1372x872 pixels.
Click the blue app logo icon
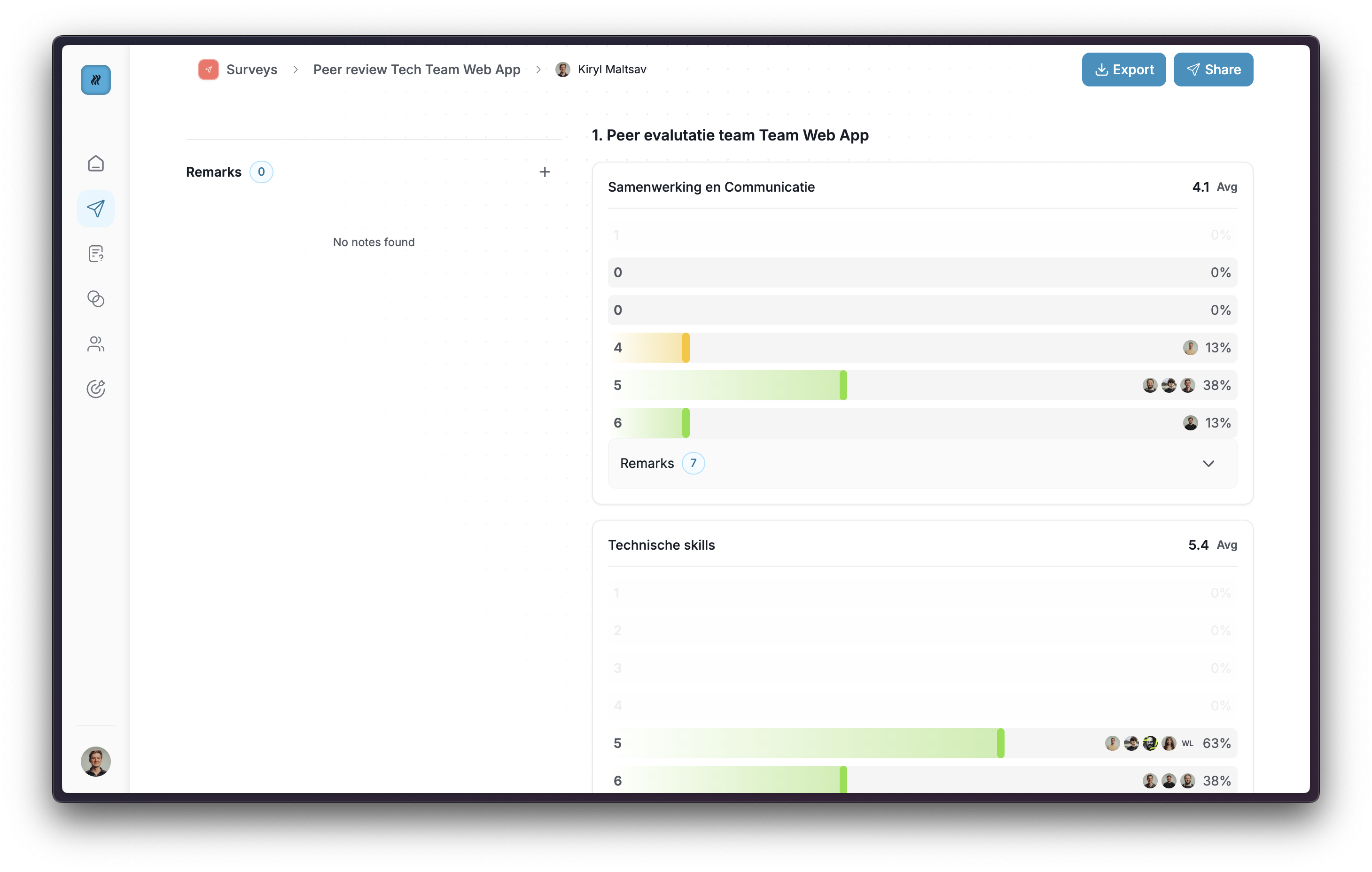point(96,80)
